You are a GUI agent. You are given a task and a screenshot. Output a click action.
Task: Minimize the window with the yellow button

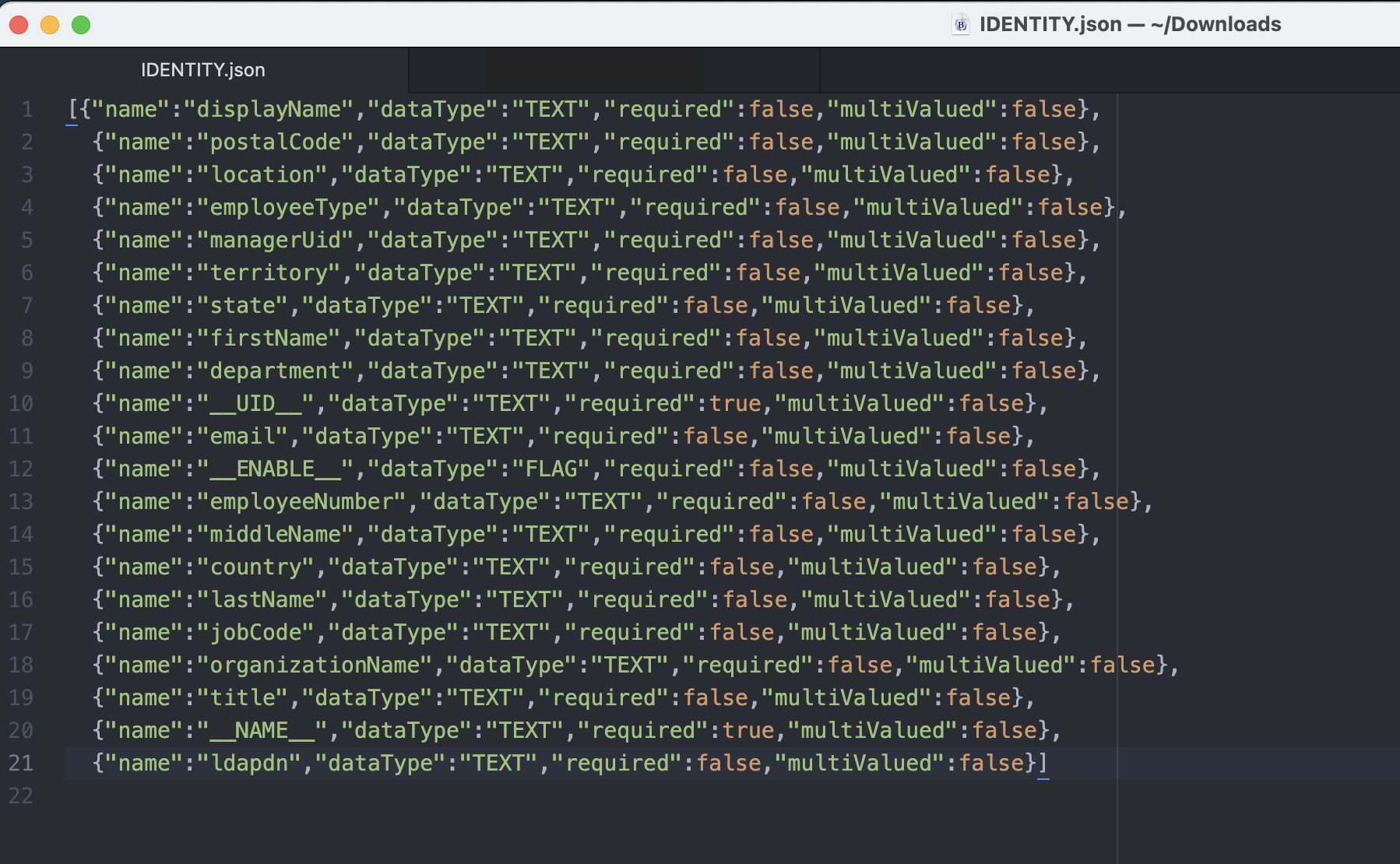(x=50, y=25)
